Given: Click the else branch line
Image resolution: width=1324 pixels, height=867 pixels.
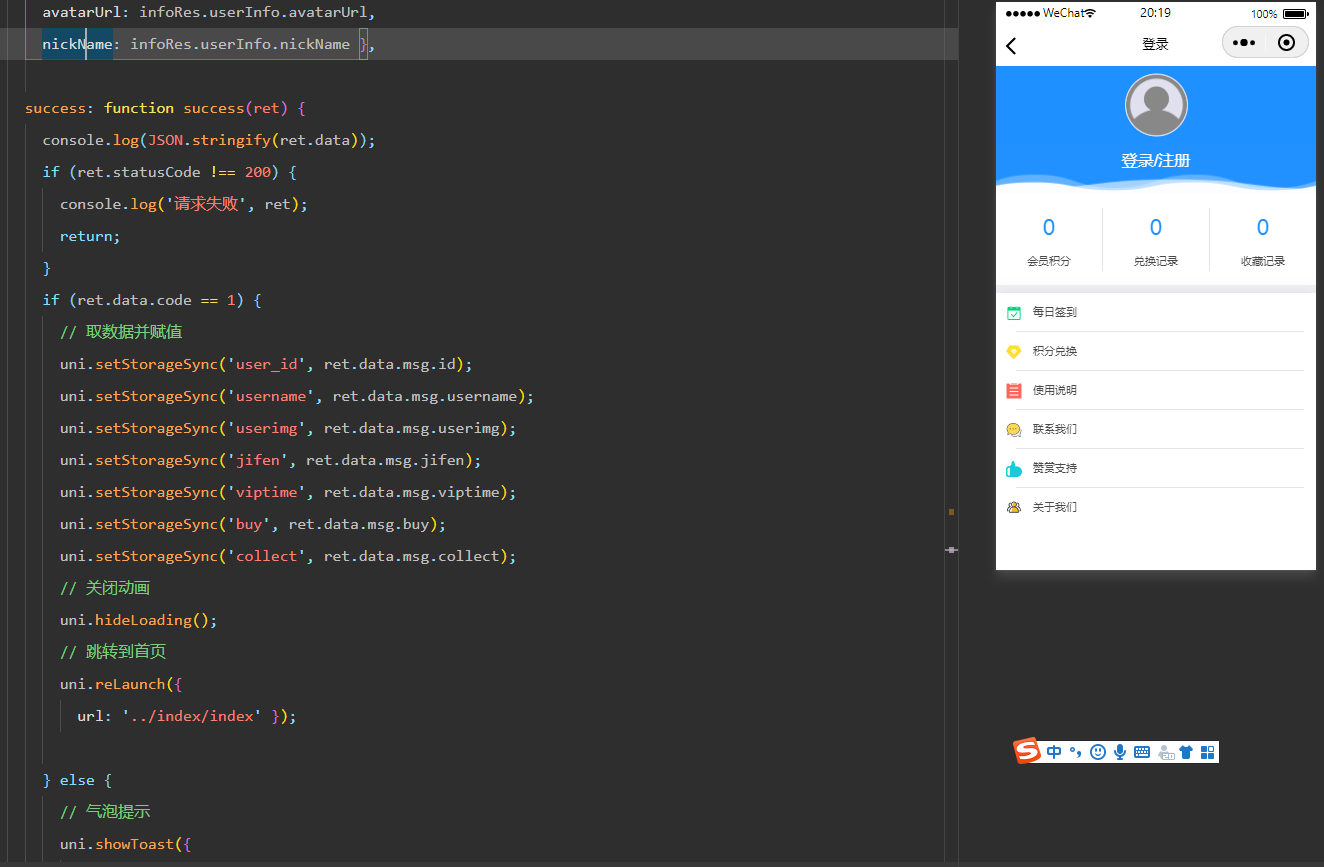Looking at the screenshot, I should (77, 780).
